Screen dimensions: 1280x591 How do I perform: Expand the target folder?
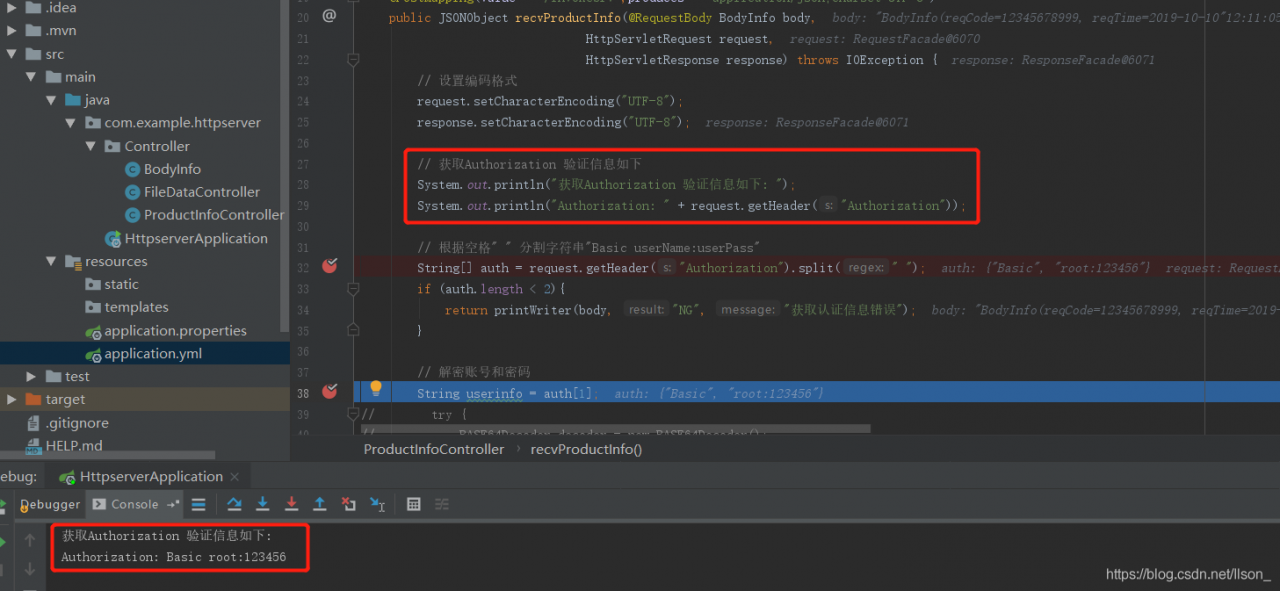pyautogui.click(x=11, y=399)
